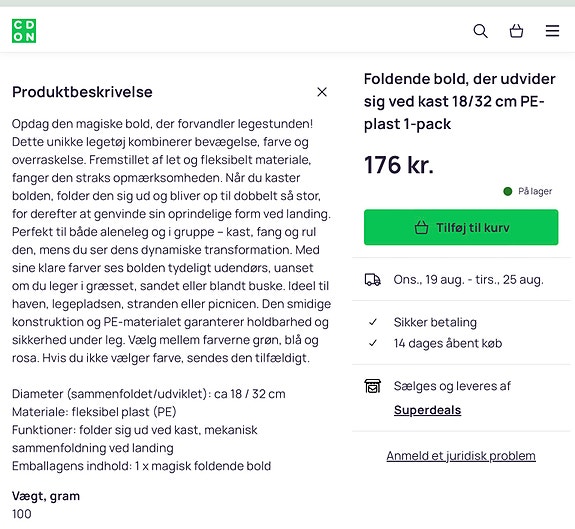Click basket icon inside Tilføj til kurv
The height and width of the screenshot is (529, 575).
click(x=421, y=227)
